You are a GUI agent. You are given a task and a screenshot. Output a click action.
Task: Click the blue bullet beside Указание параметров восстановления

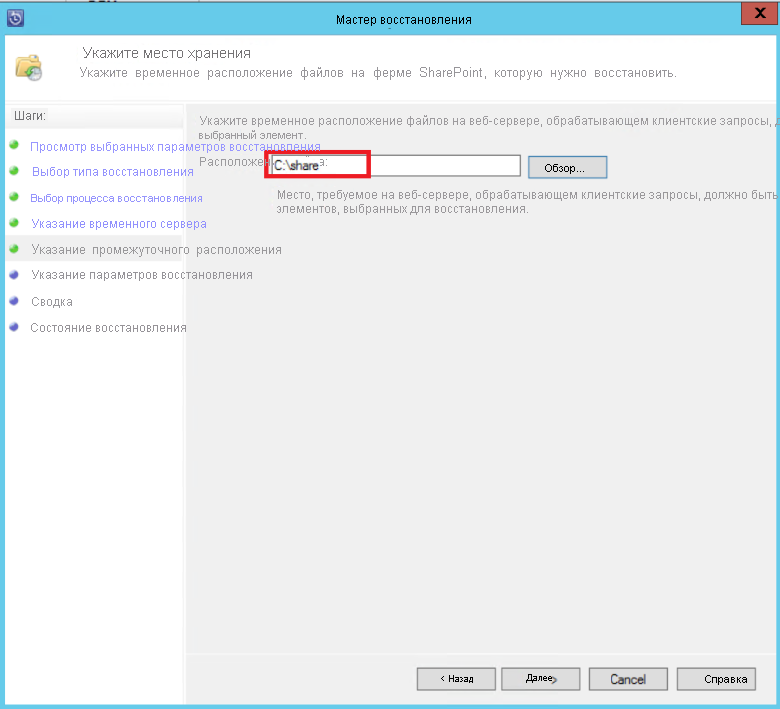tap(14, 274)
